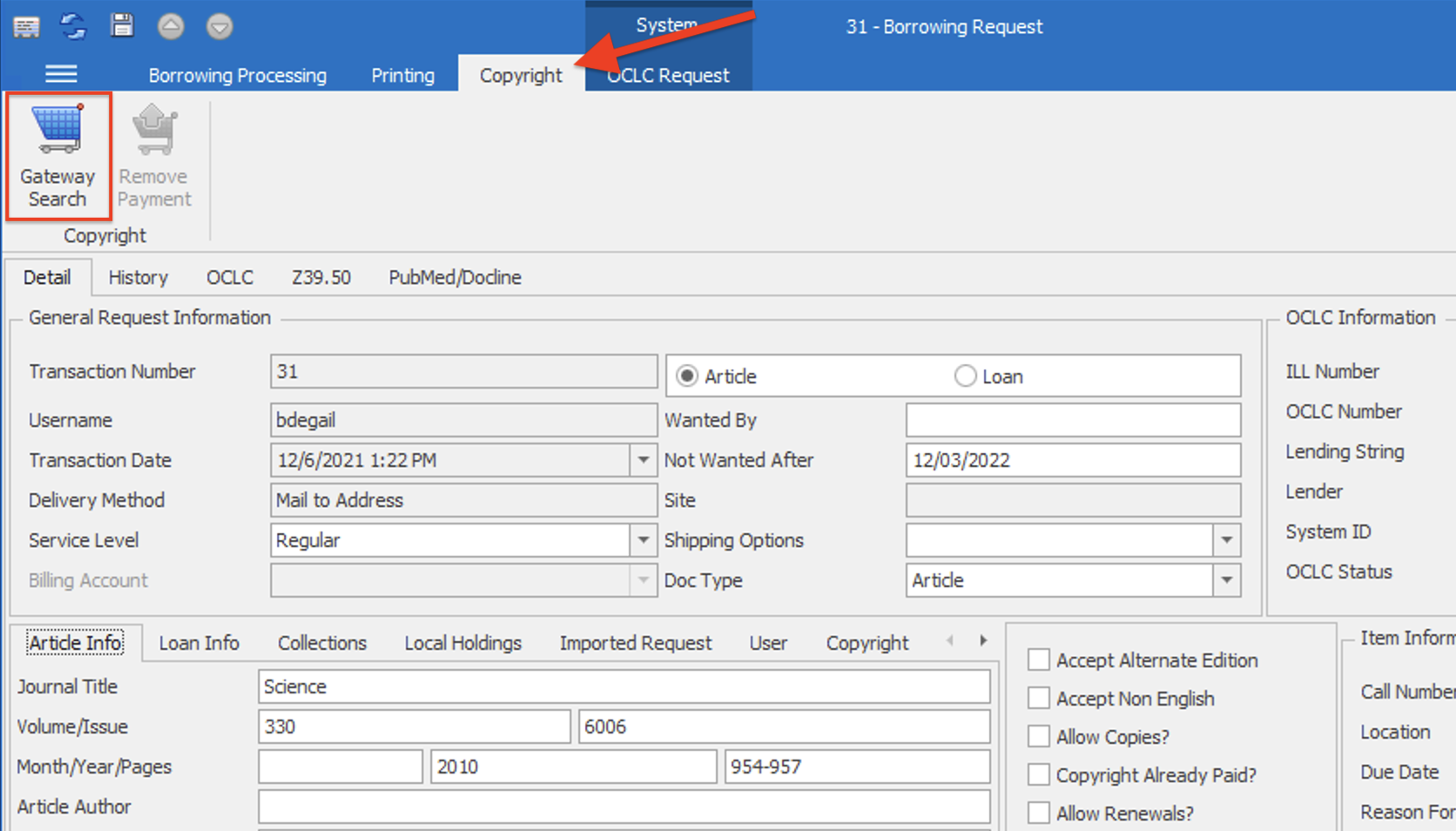
Task: Switch to the History tab
Action: point(138,277)
